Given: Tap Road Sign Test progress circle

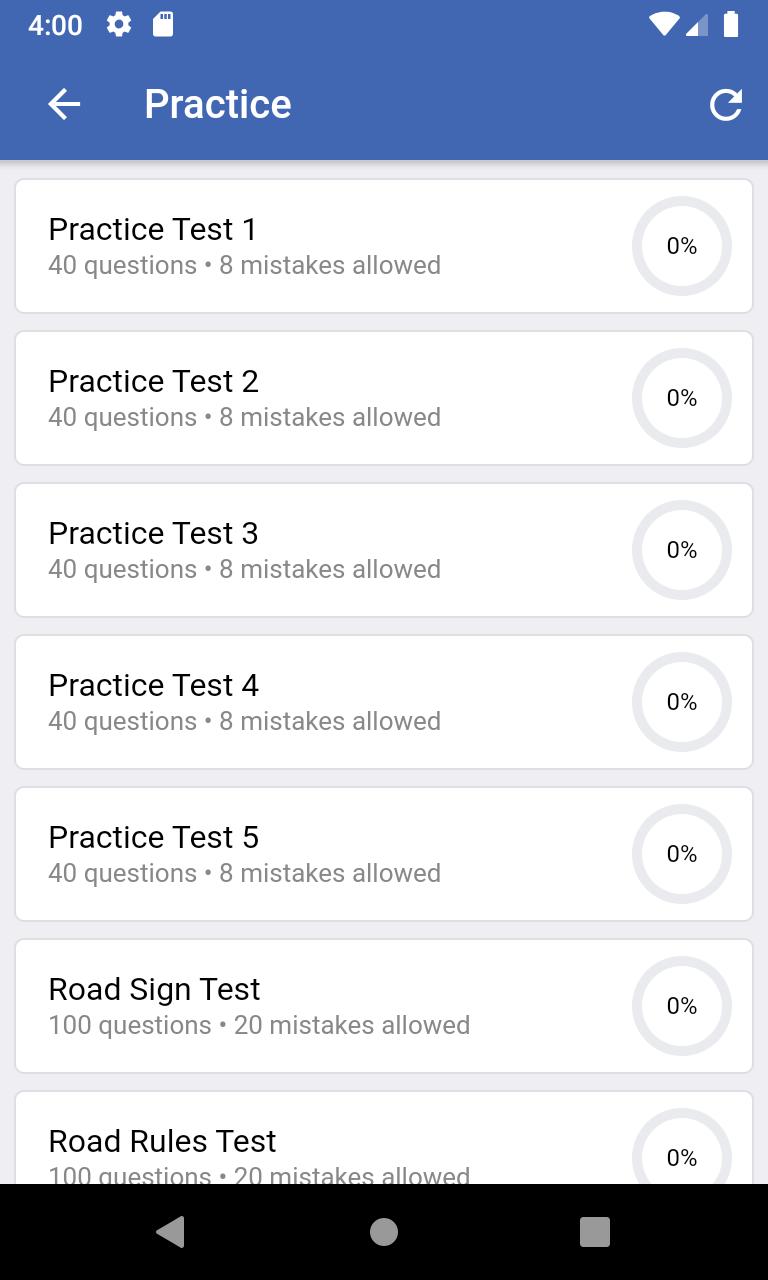Looking at the screenshot, I should click(x=682, y=1006).
